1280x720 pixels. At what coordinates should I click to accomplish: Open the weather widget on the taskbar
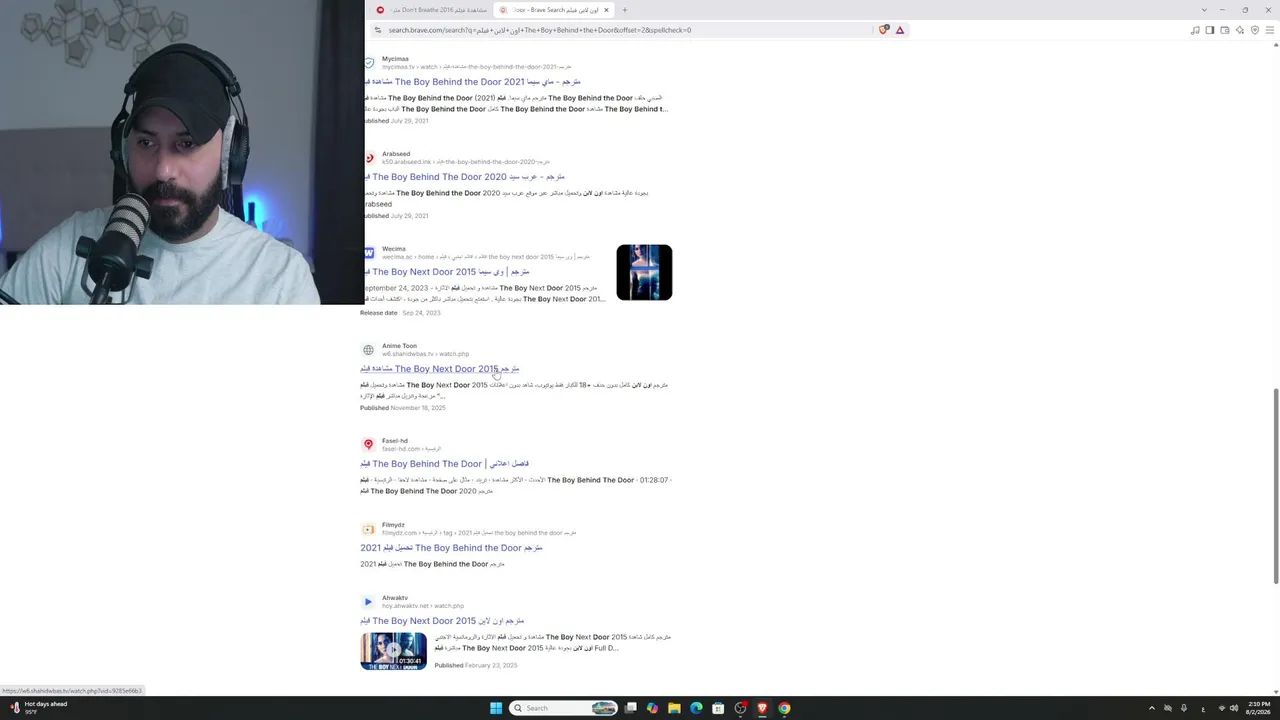(38, 708)
